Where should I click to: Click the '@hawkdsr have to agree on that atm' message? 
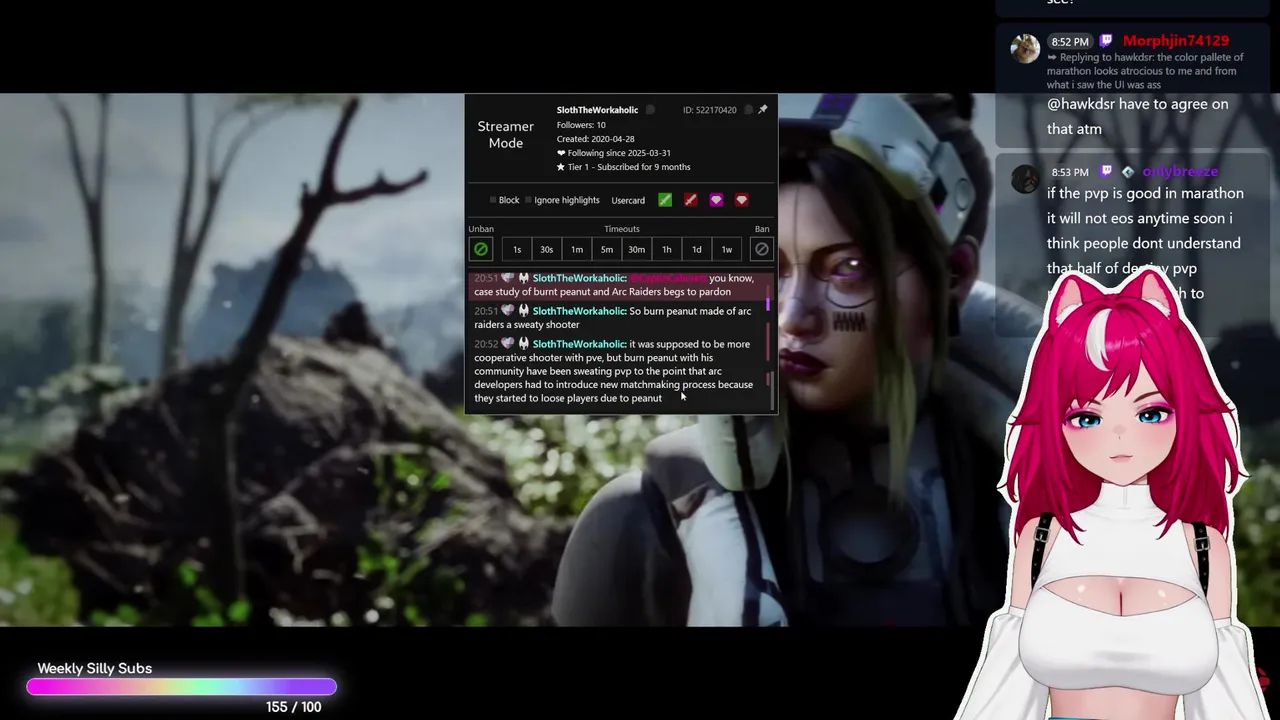tap(1137, 116)
